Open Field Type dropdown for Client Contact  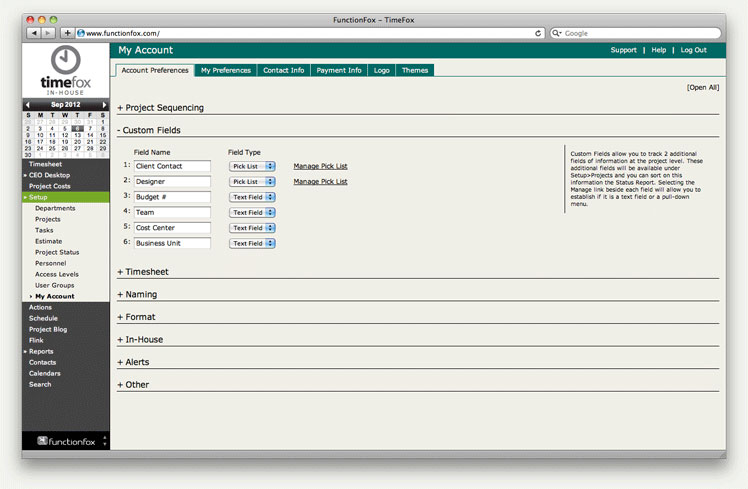(252, 166)
